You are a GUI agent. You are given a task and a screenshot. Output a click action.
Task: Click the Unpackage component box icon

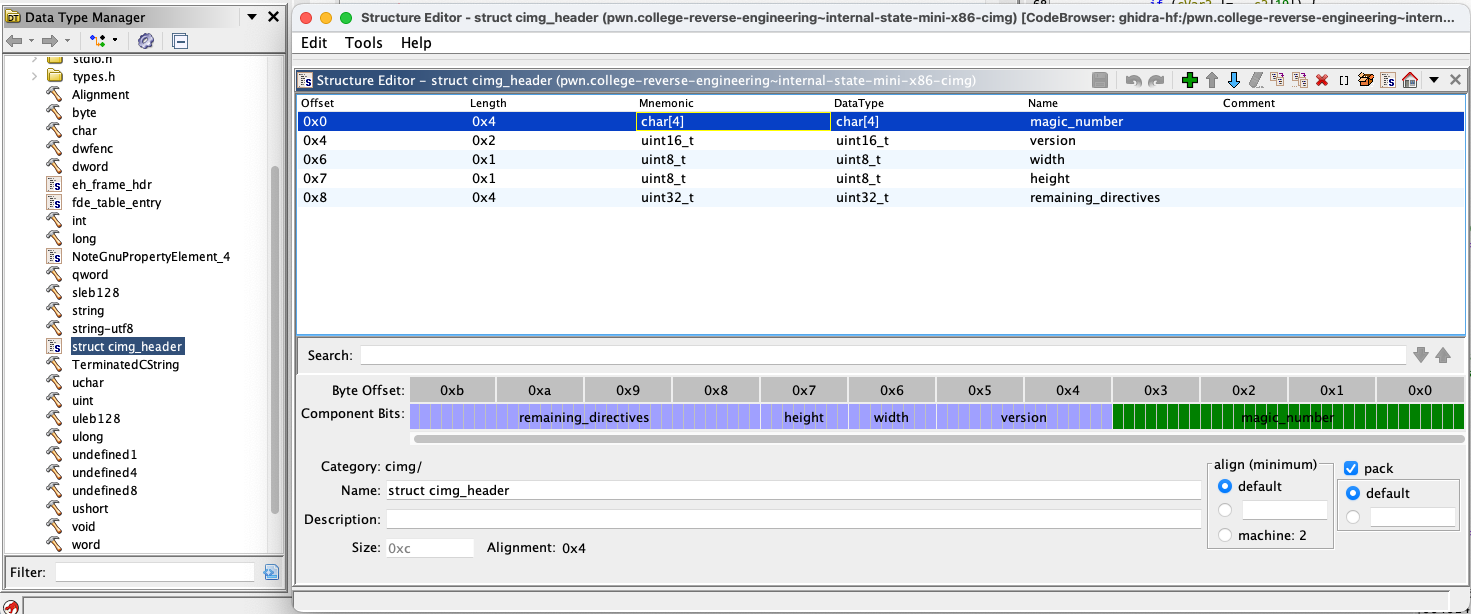pyautogui.click(x=1366, y=80)
